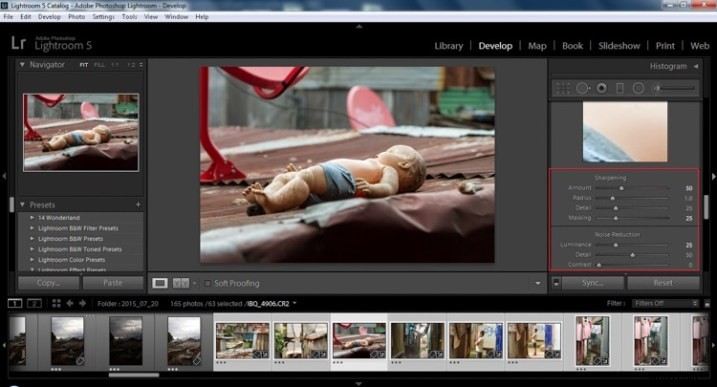Image resolution: width=717 pixels, height=387 pixels.
Task: Adjust the Sharpening Radius slider
Action: tap(613, 198)
